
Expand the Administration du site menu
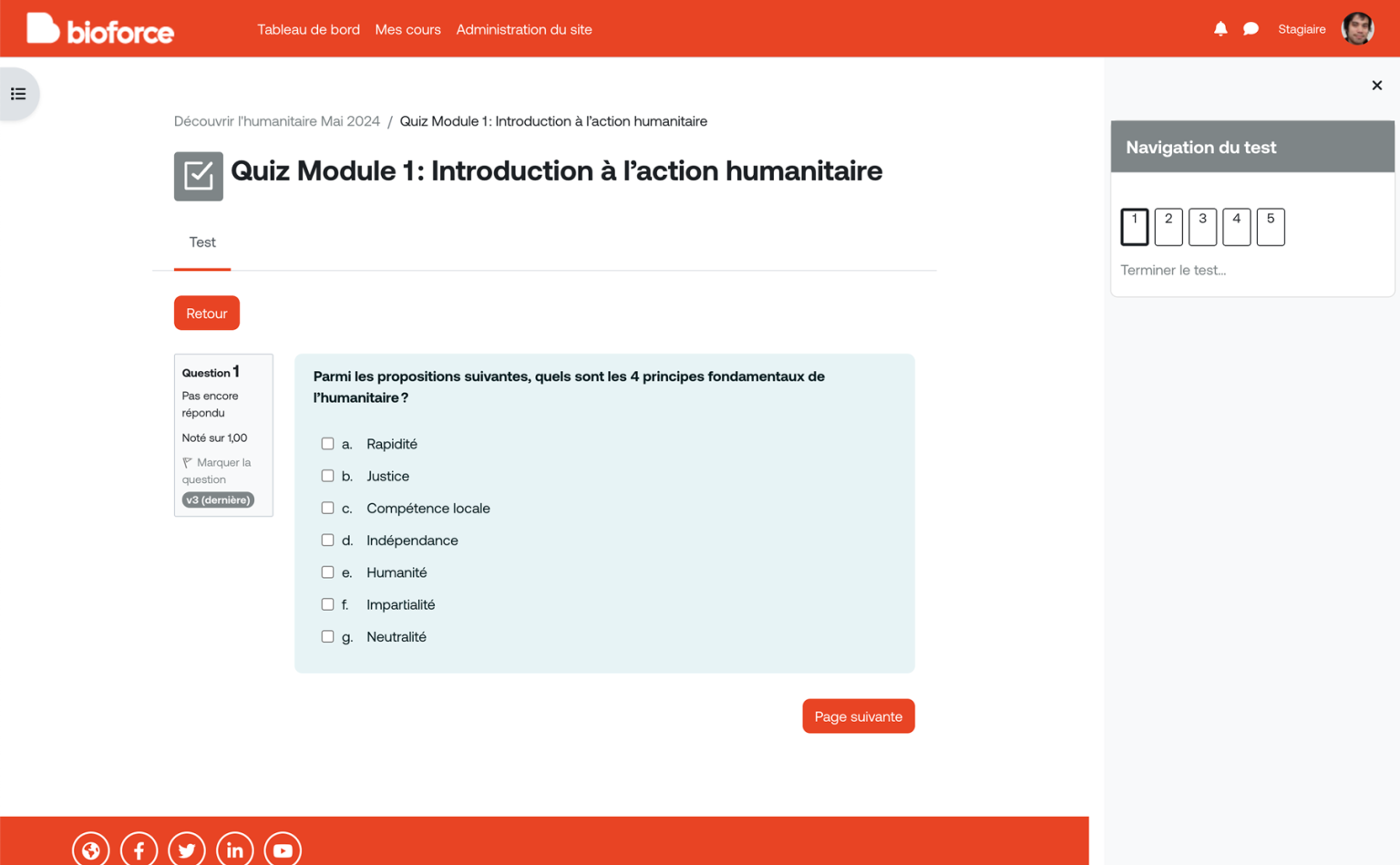pyautogui.click(x=524, y=29)
